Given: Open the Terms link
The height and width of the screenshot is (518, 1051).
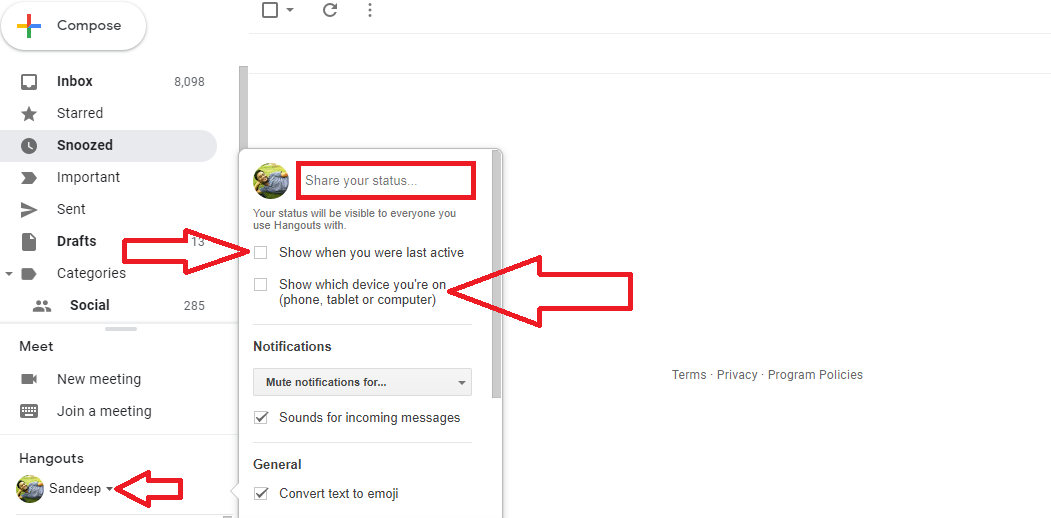Looking at the screenshot, I should [x=689, y=375].
